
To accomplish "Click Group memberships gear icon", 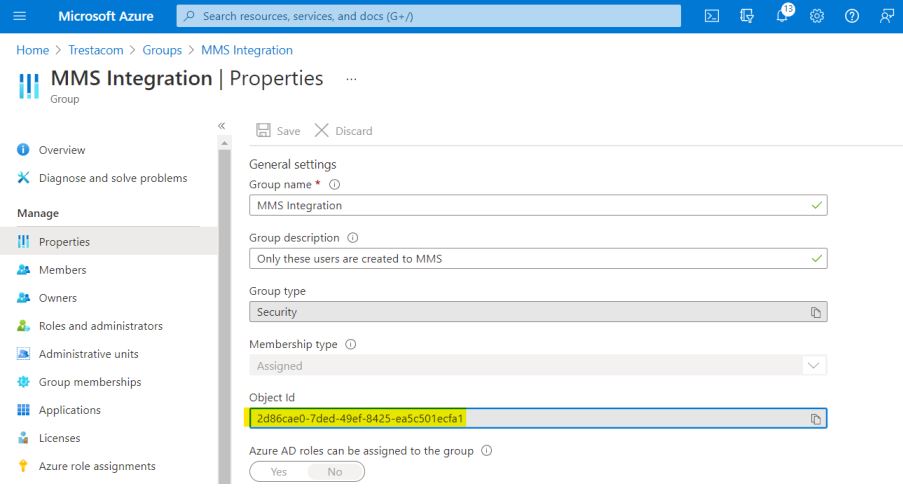I will coord(23,381).
